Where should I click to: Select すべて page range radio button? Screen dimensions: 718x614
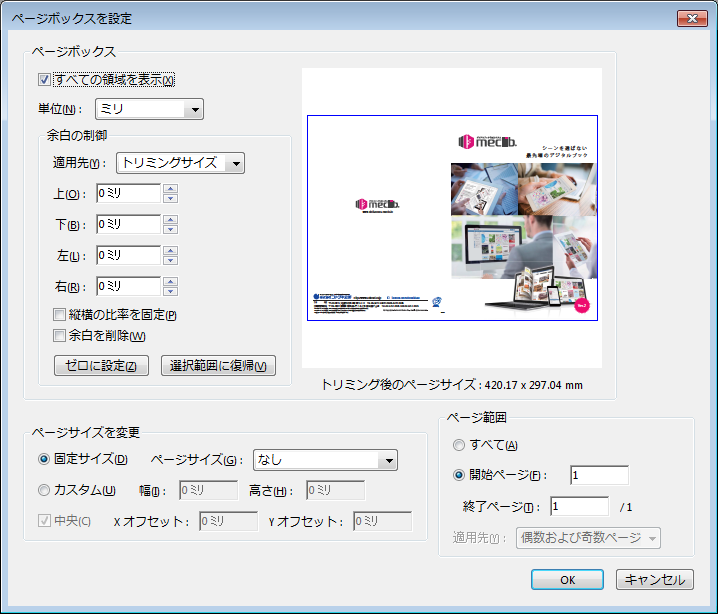click(460, 445)
